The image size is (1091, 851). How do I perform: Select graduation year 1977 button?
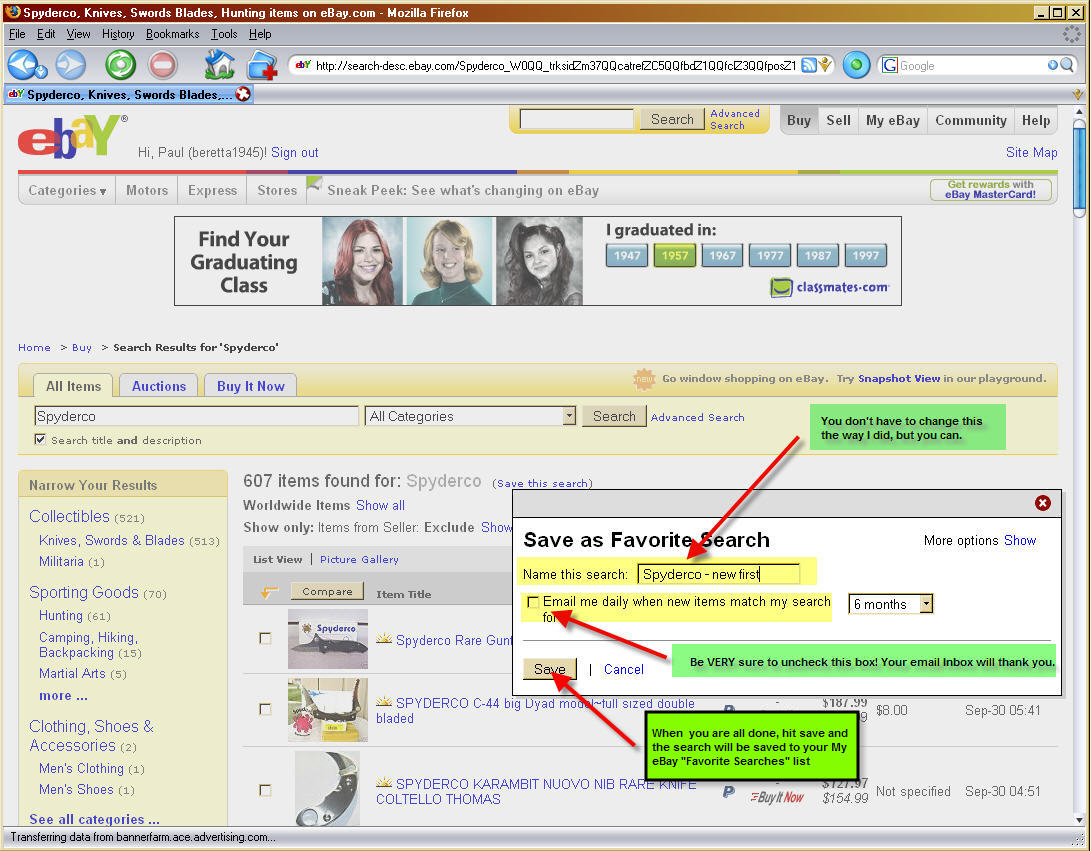[x=770, y=255]
